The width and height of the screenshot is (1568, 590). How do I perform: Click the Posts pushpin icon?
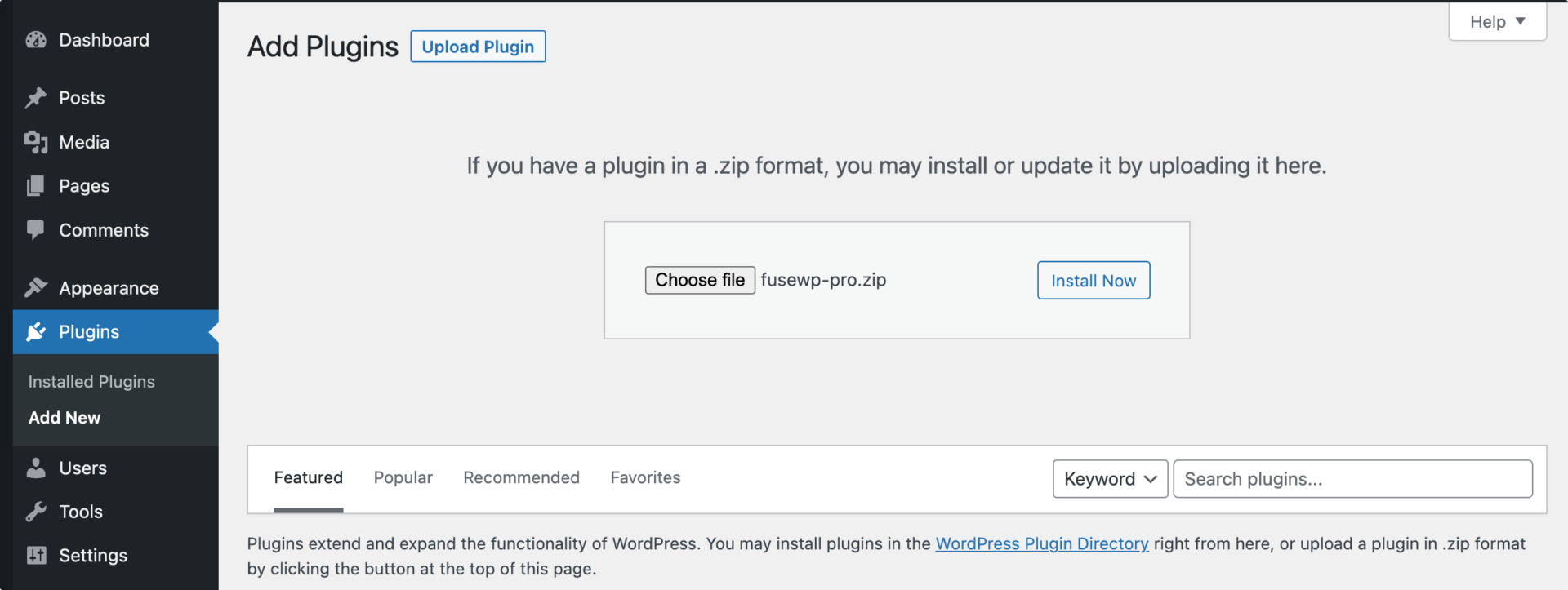36,98
